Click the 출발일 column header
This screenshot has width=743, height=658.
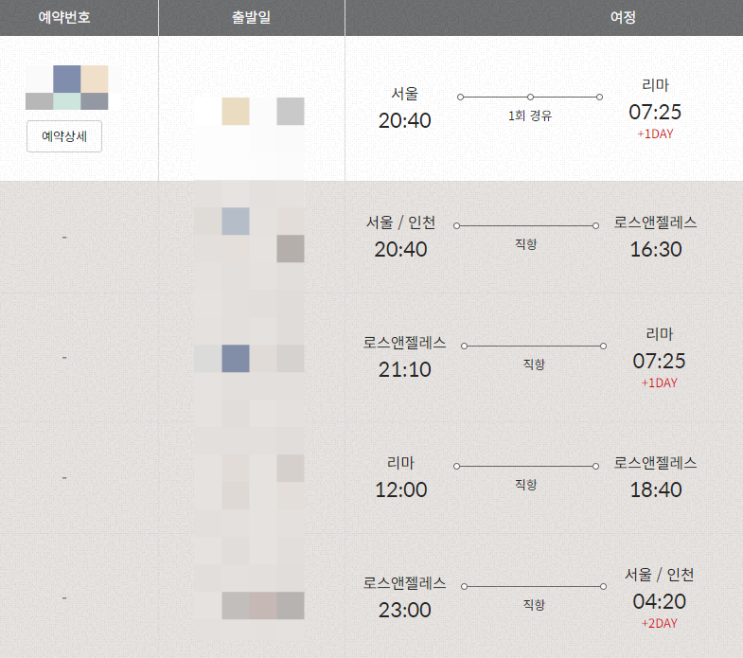pos(251,18)
